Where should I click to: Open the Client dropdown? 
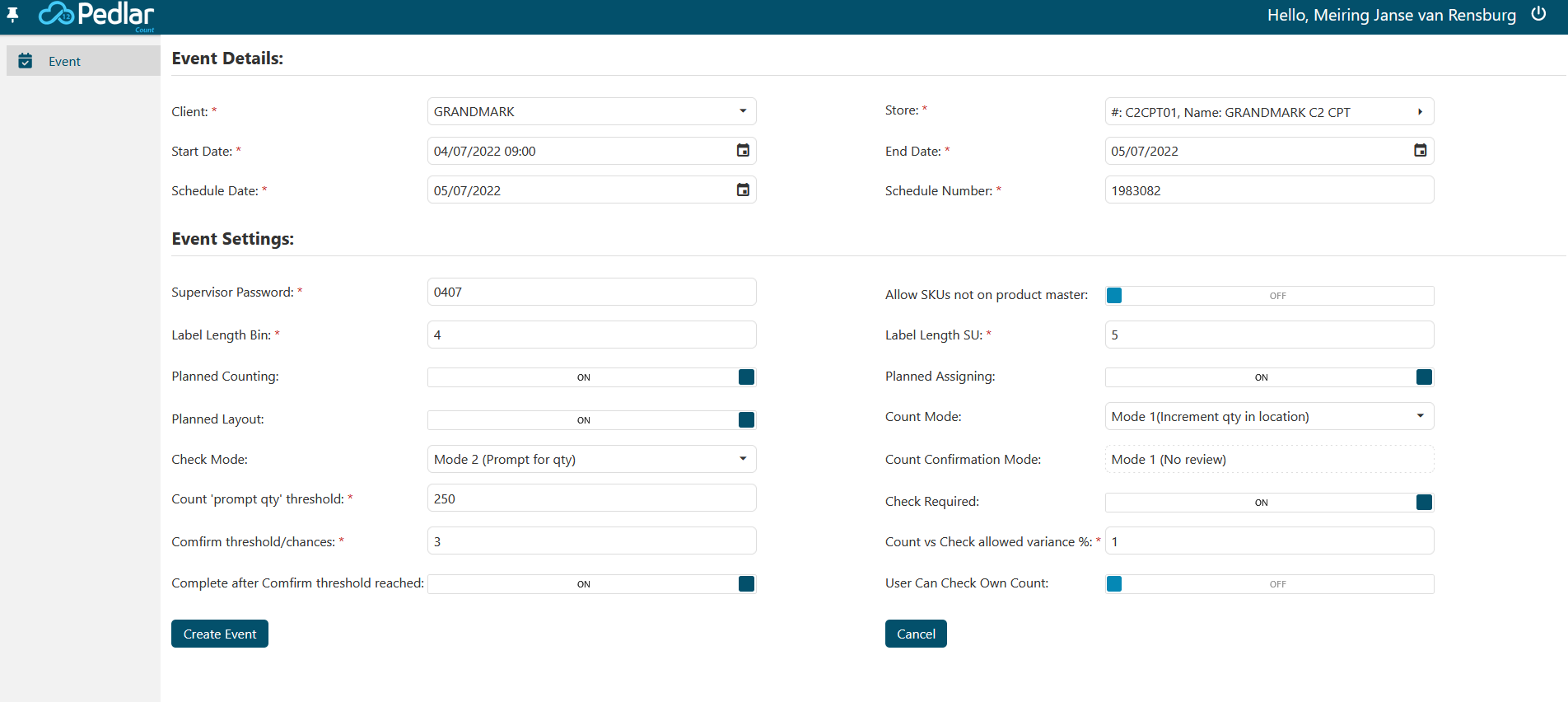(x=742, y=111)
